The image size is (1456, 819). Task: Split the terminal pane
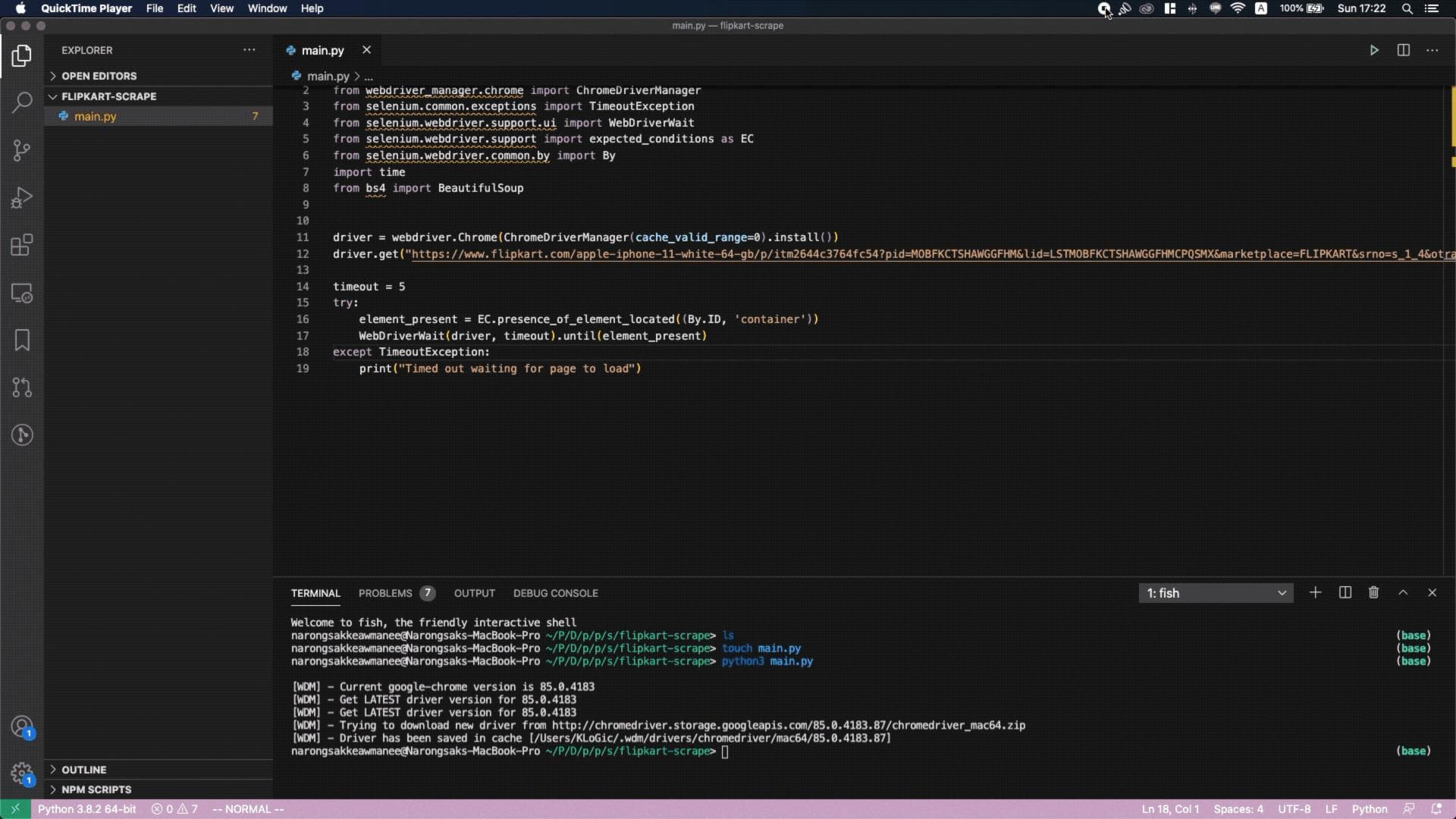[x=1345, y=592]
